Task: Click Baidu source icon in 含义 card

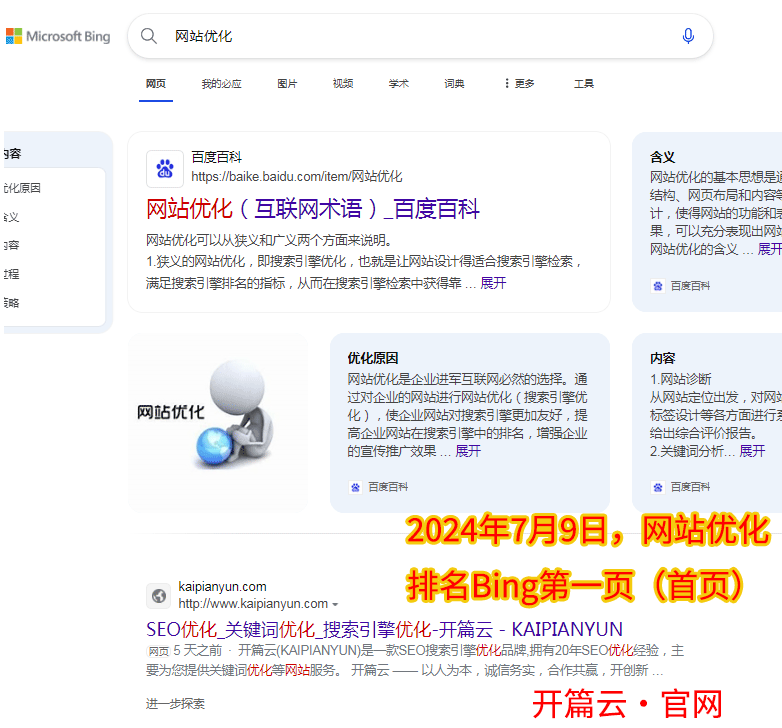Action: [x=658, y=285]
